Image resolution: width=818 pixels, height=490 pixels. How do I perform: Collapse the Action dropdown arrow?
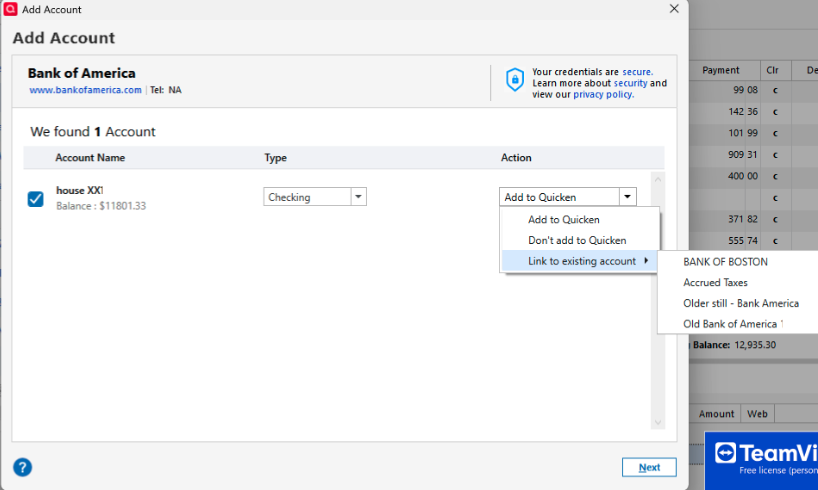click(x=627, y=197)
